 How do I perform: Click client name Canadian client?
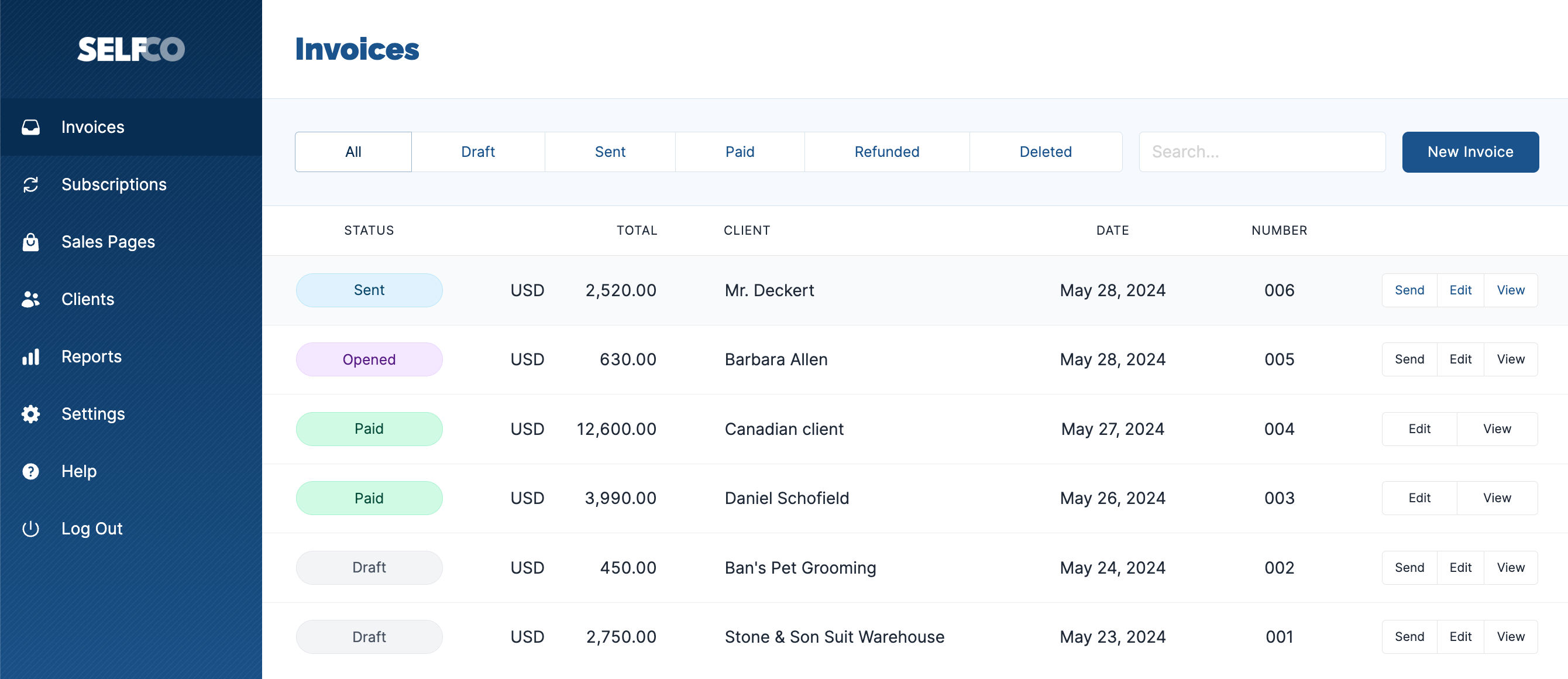pyautogui.click(x=784, y=428)
